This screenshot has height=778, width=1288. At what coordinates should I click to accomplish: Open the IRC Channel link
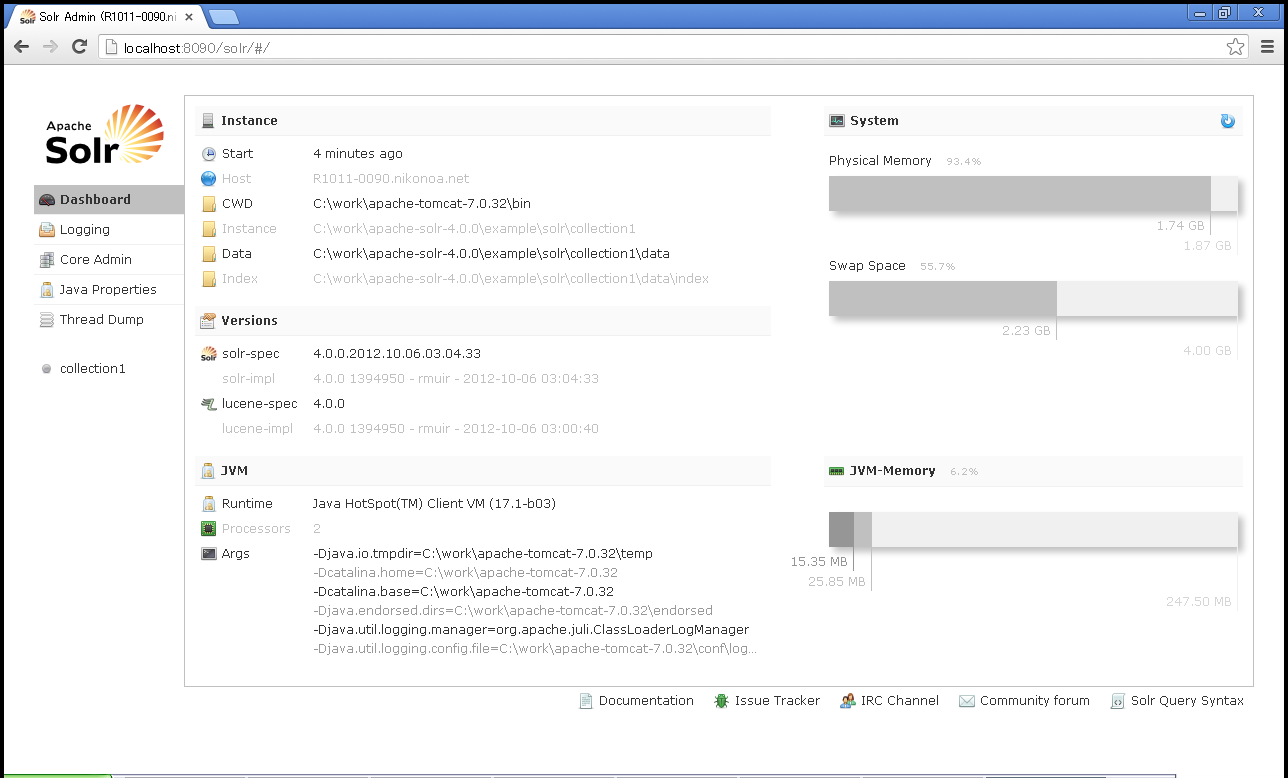[x=889, y=701]
